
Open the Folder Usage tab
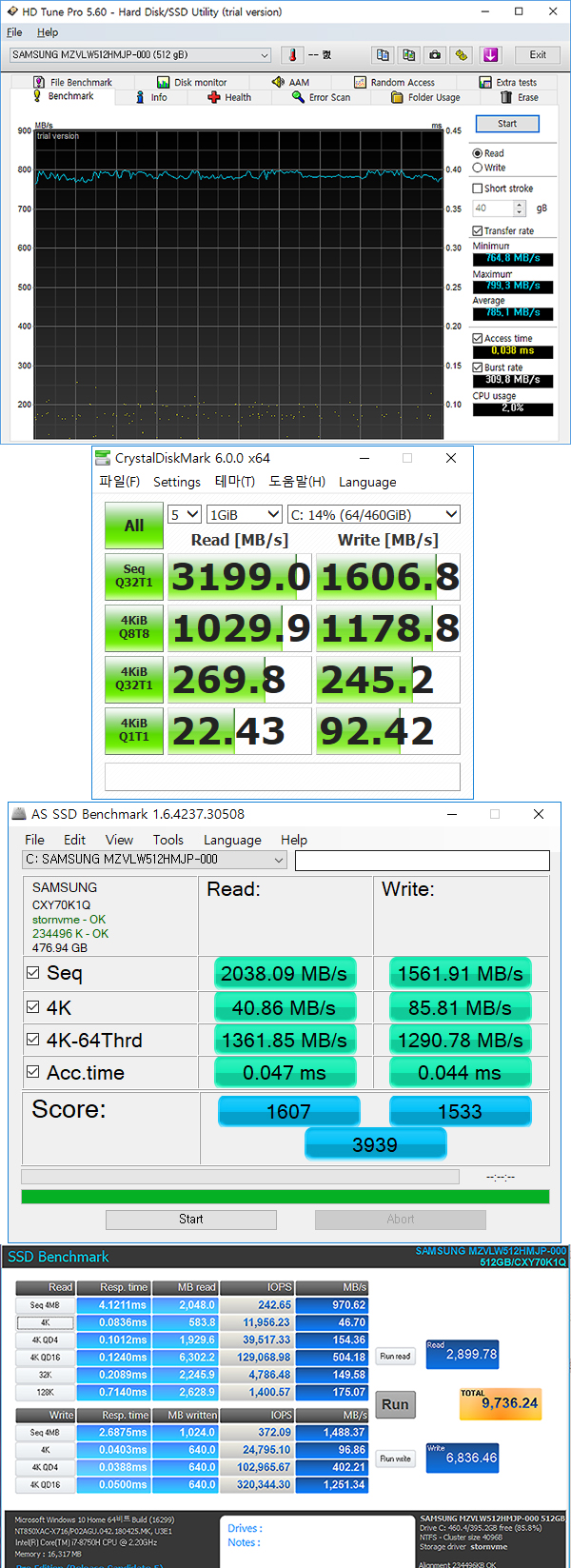tap(425, 97)
